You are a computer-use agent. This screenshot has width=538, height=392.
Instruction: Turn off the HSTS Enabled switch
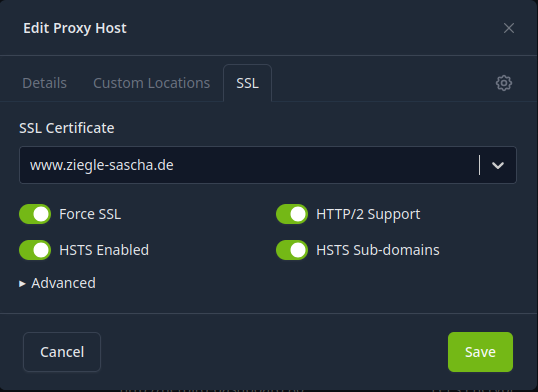pyautogui.click(x=35, y=250)
